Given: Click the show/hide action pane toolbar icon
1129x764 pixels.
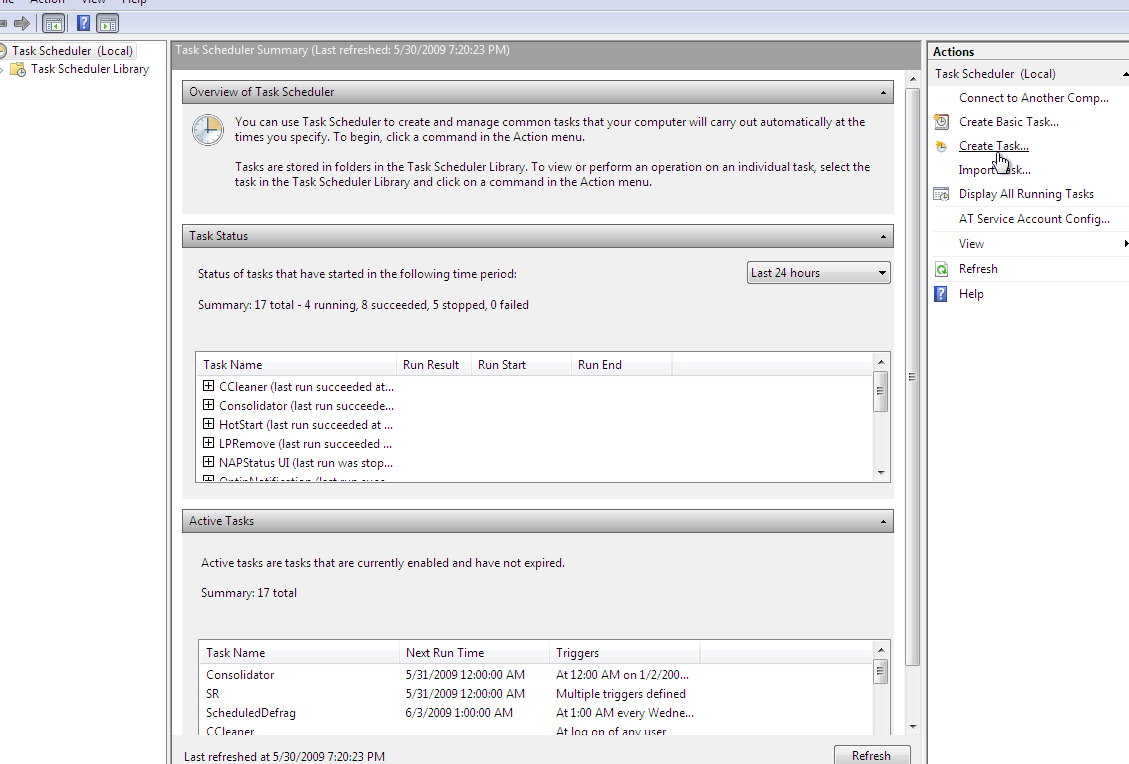Looking at the screenshot, I should click(x=107, y=24).
